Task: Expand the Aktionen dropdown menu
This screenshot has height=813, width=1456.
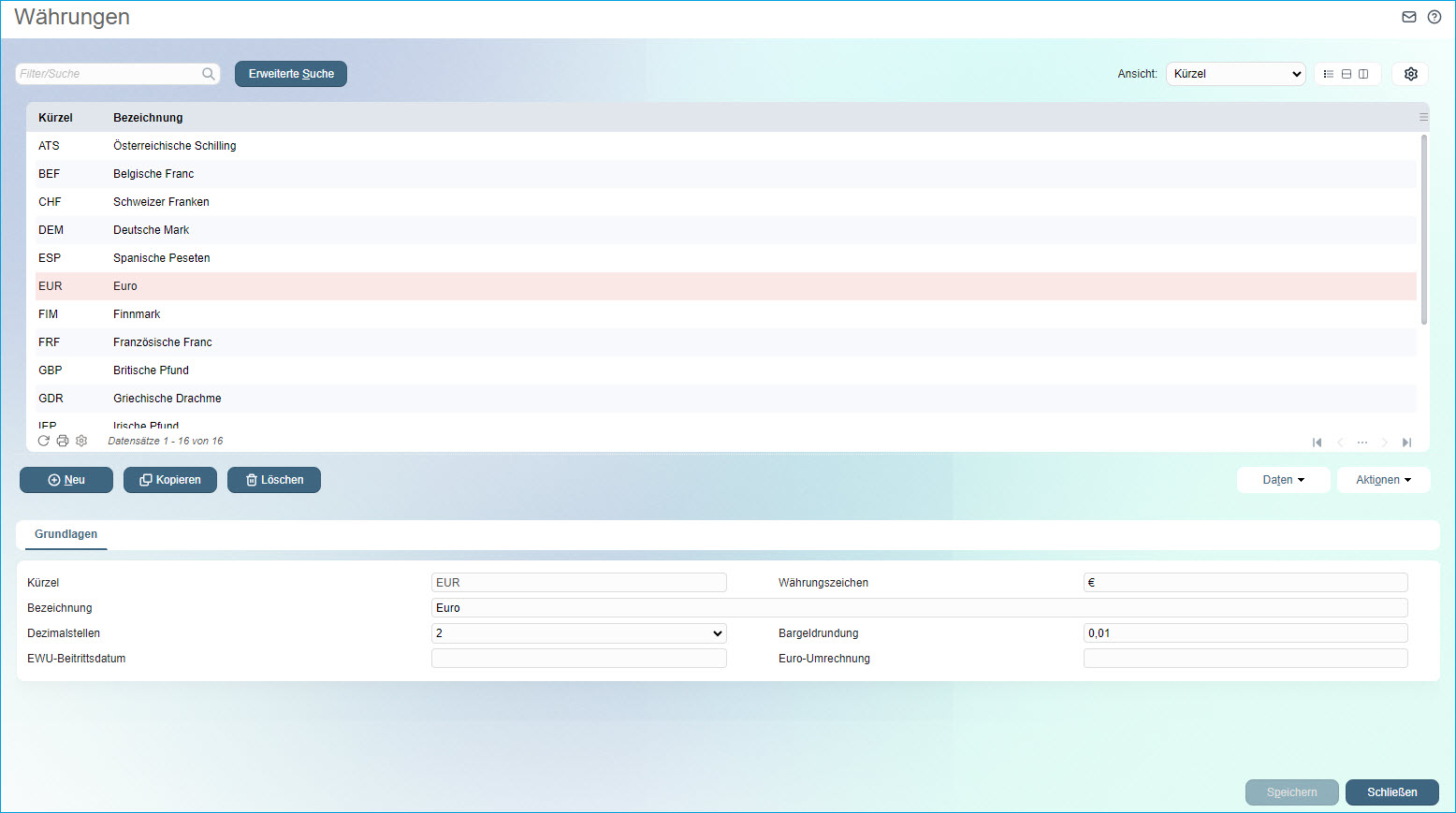Action: coord(1383,480)
